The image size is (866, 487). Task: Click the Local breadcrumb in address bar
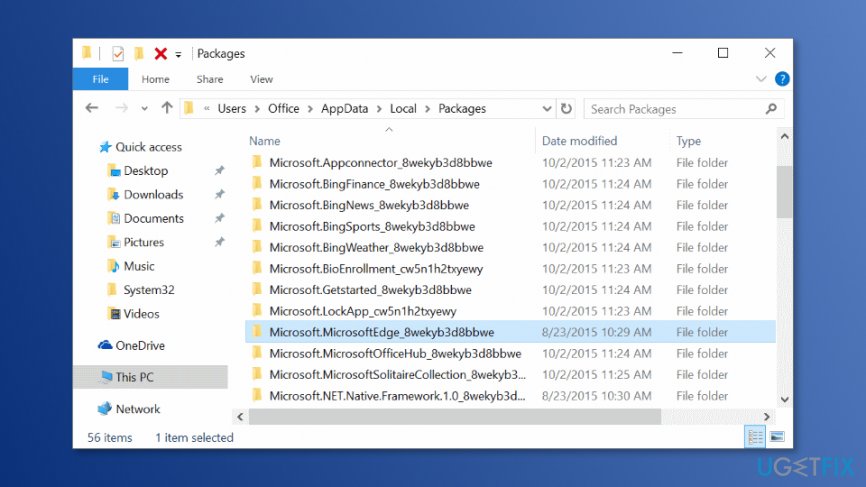coord(403,109)
